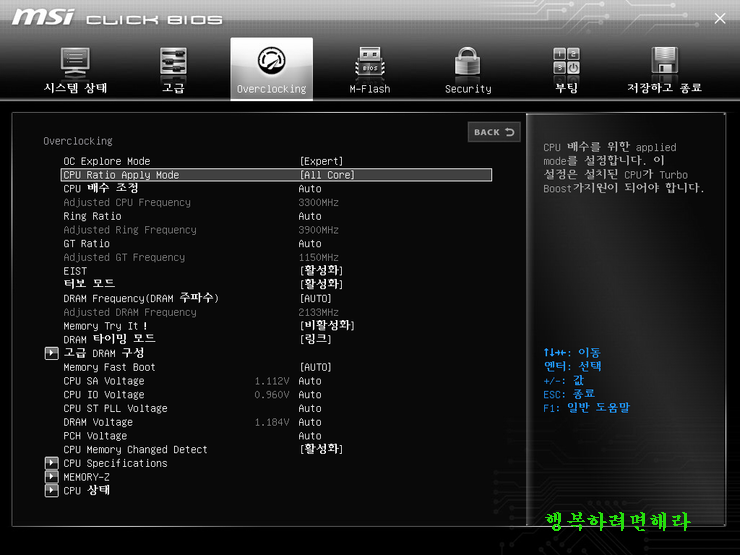Click the 2133MHz Adjusted DRAM Frequency value
740x555 pixels.
tap(319, 312)
